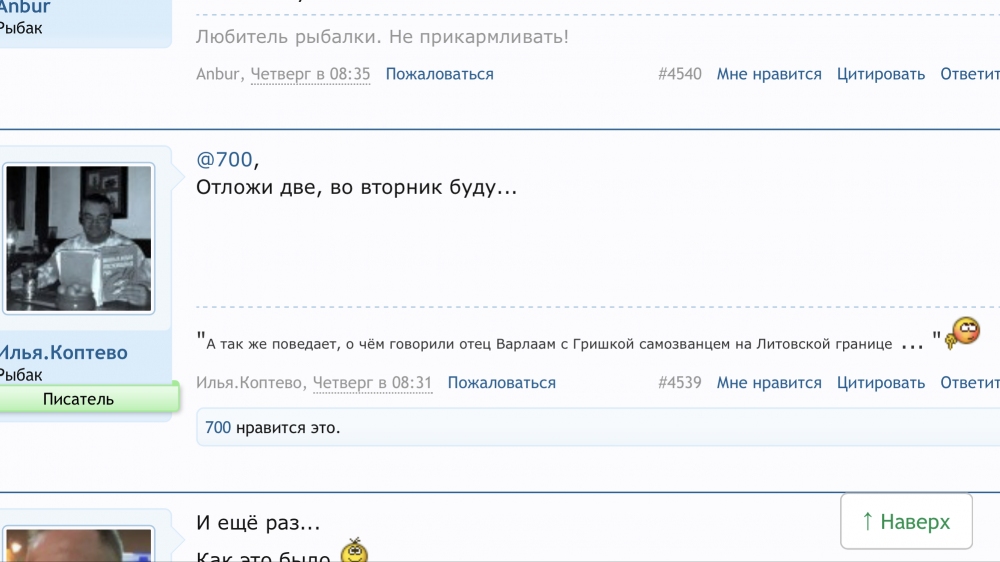This screenshot has height=562, width=1000.
Task: Click the Четверг в 08:31 timestamp
Action: pos(372,383)
